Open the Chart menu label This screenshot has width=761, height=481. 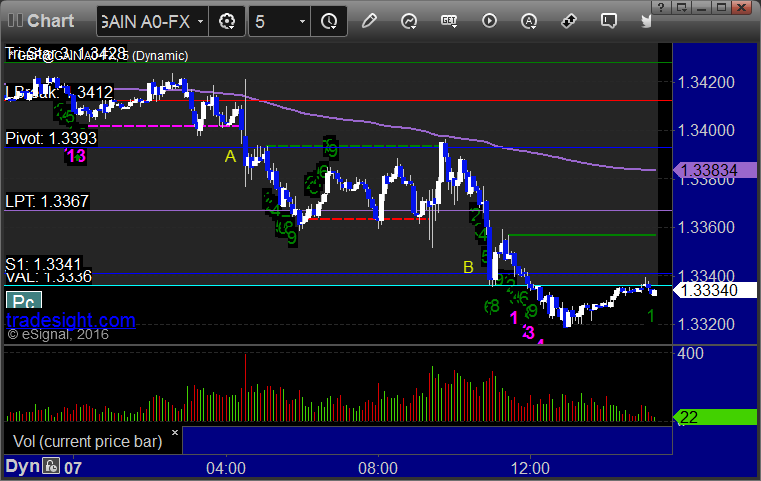50,21
